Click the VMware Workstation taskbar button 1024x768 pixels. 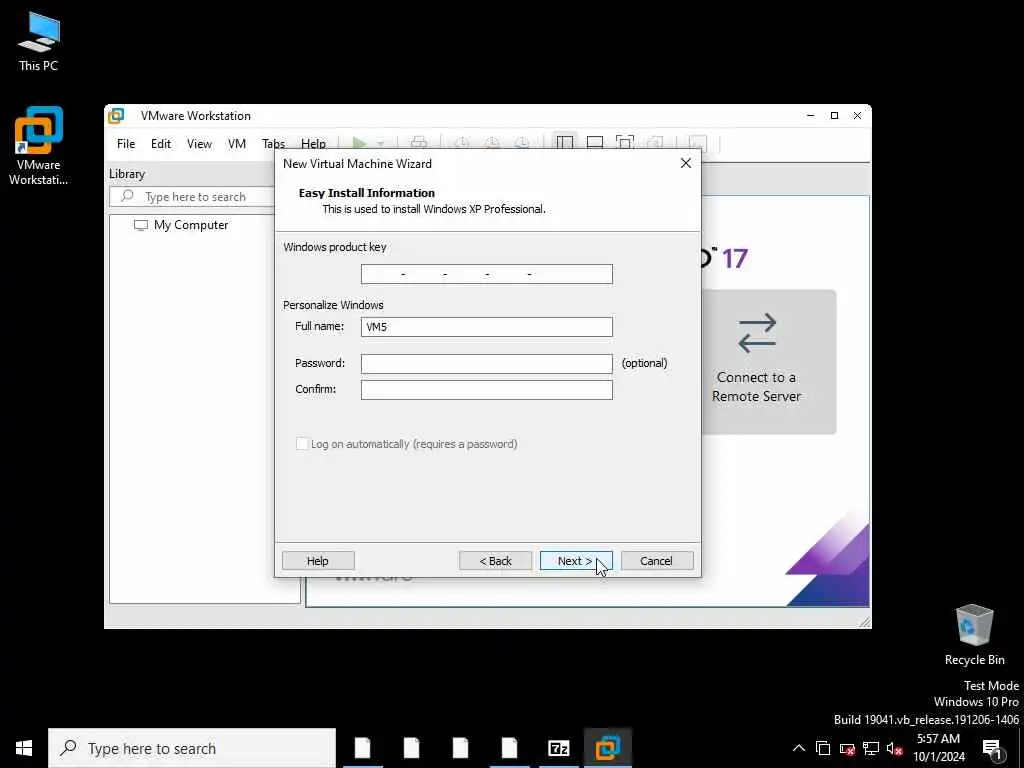tap(607, 748)
